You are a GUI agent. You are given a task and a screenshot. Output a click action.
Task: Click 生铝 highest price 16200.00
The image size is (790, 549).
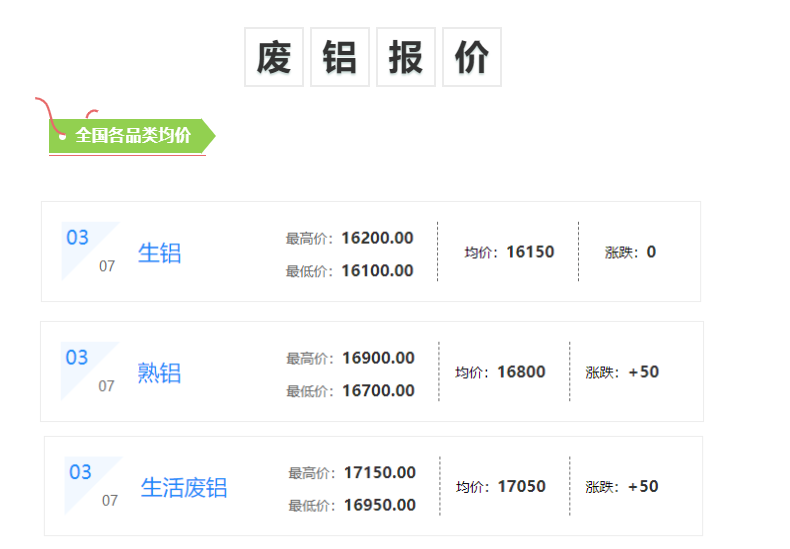point(377,238)
